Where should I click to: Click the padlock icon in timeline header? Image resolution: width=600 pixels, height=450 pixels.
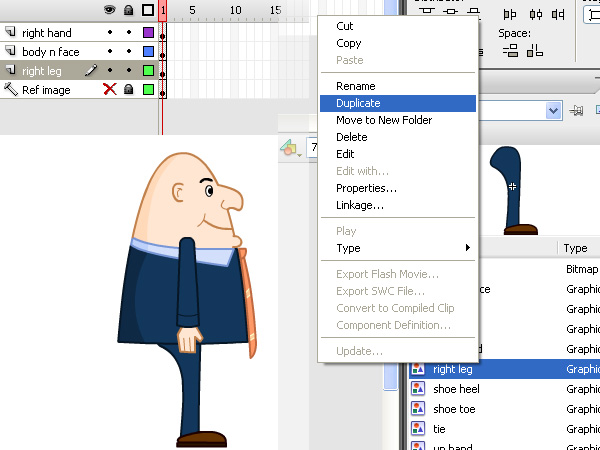(x=129, y=10)
